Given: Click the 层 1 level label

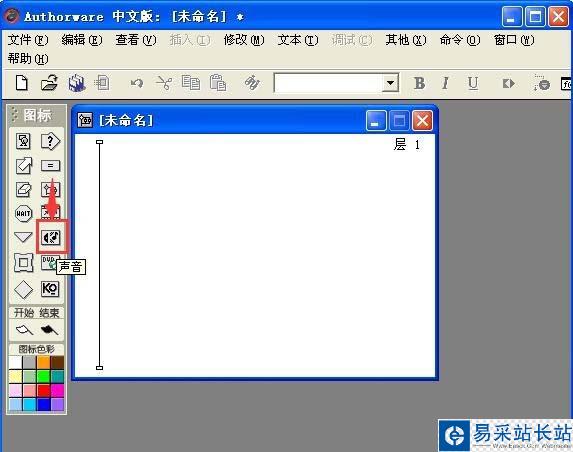Looking at the screenshot, I should [x=407, y=145].
